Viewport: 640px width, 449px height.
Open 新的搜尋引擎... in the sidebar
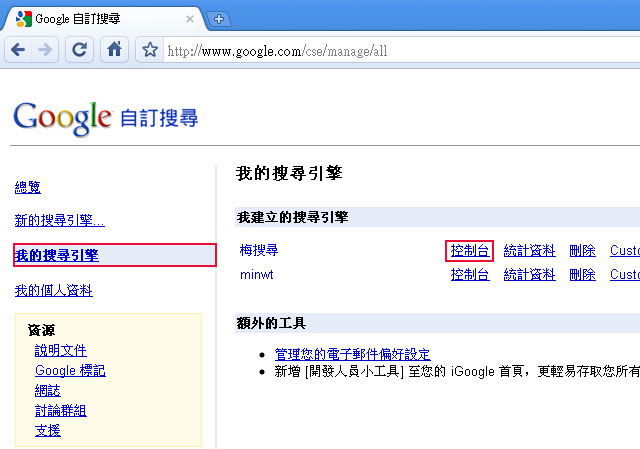coord(60,220)
